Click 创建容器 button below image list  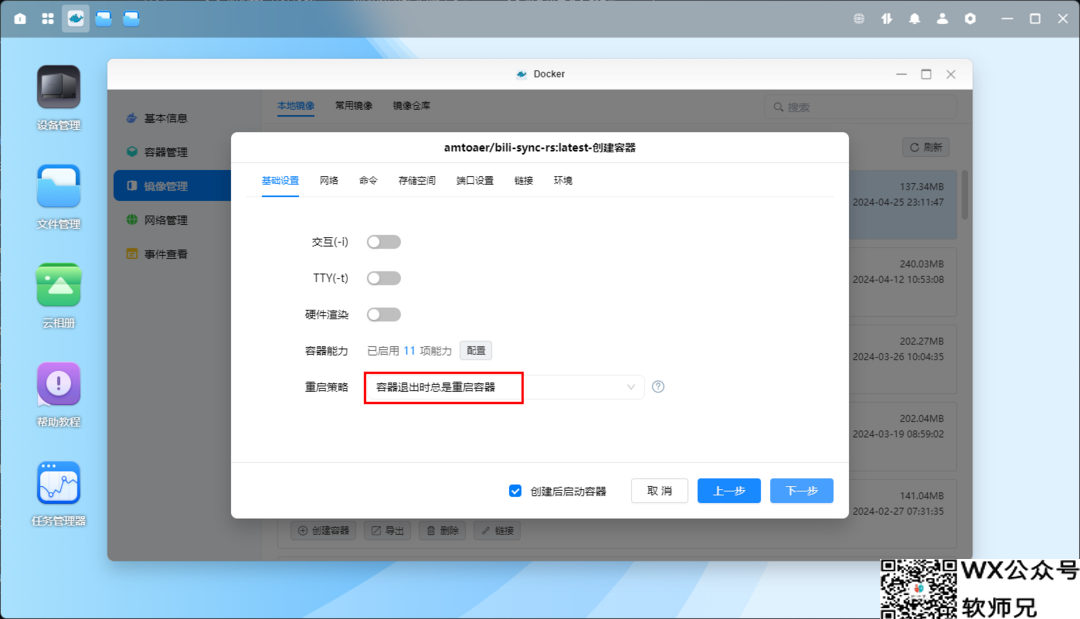(323, 531)
